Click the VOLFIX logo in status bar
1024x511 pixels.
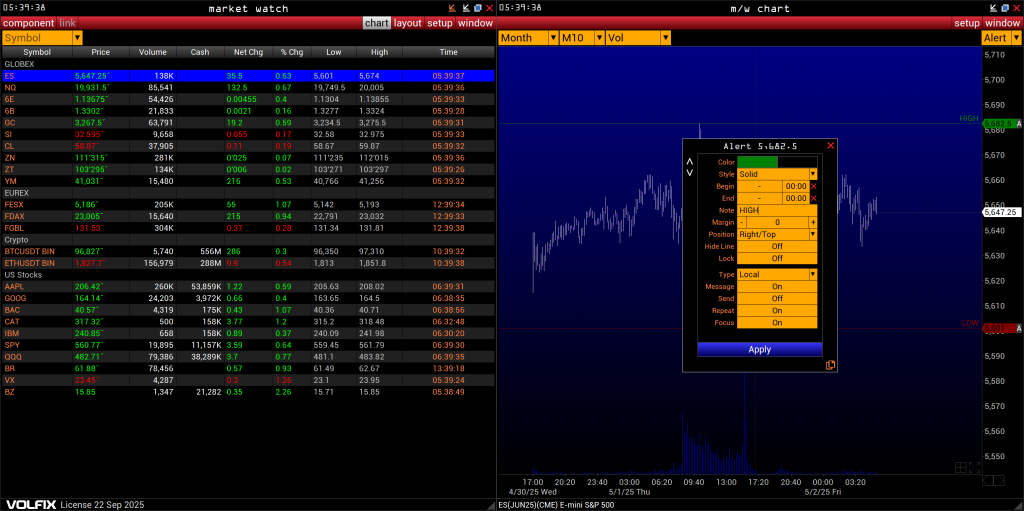(29, 505)
